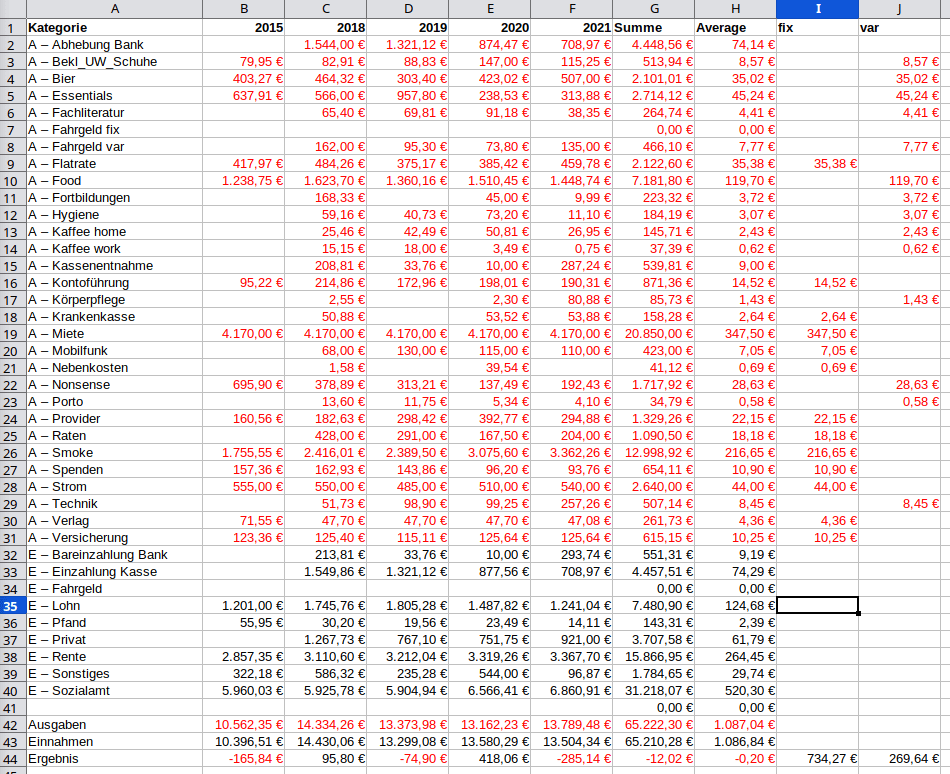Viewport: 950px width, 774px height.
Task: Click the 'fix' header cell
Action: tap(816, 28)
